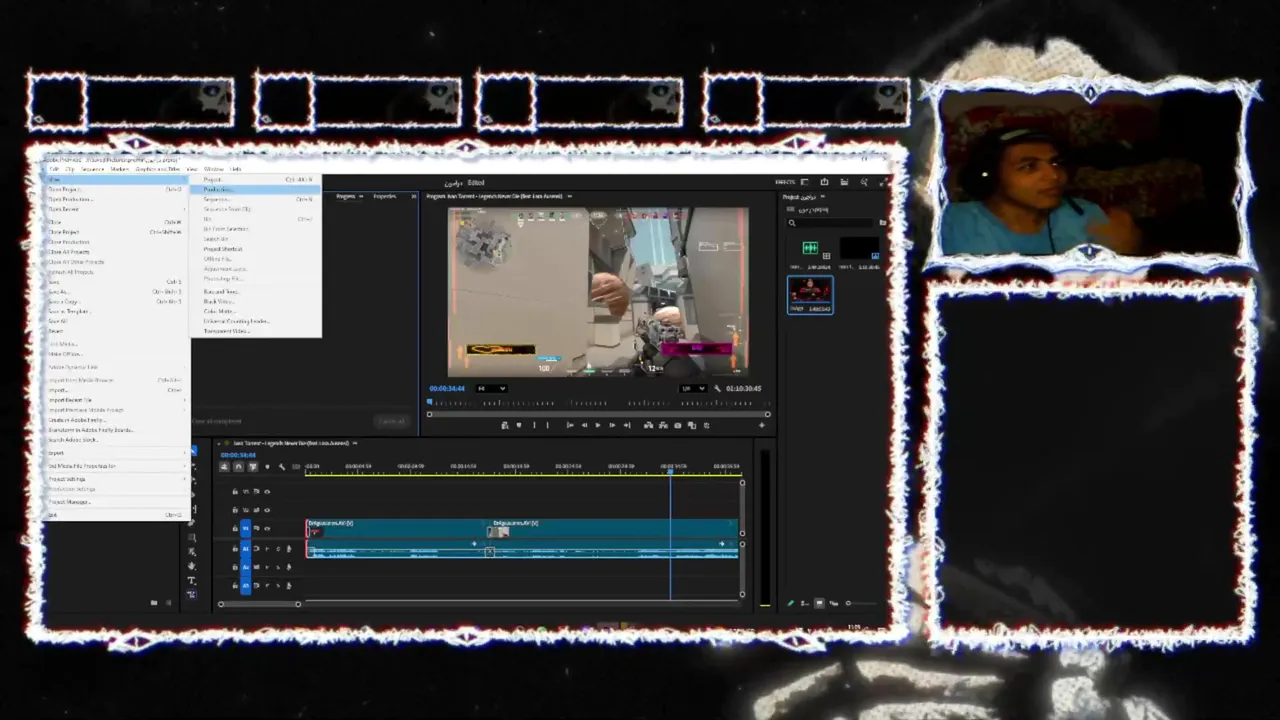Open the zoom level Fit dropdown

pos(492,388)
